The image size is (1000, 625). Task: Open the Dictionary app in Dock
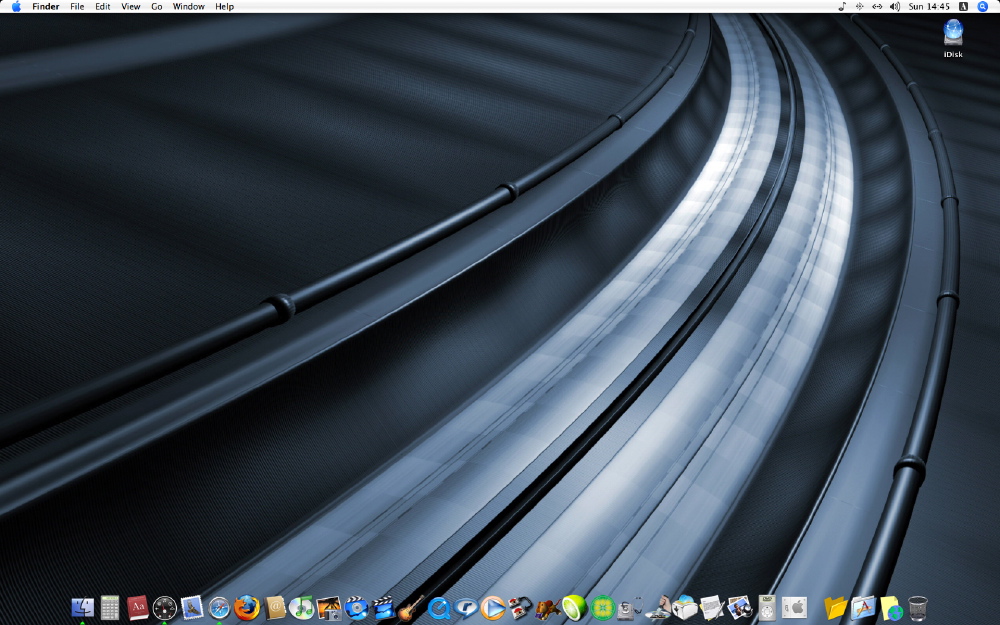coord(138,607)
